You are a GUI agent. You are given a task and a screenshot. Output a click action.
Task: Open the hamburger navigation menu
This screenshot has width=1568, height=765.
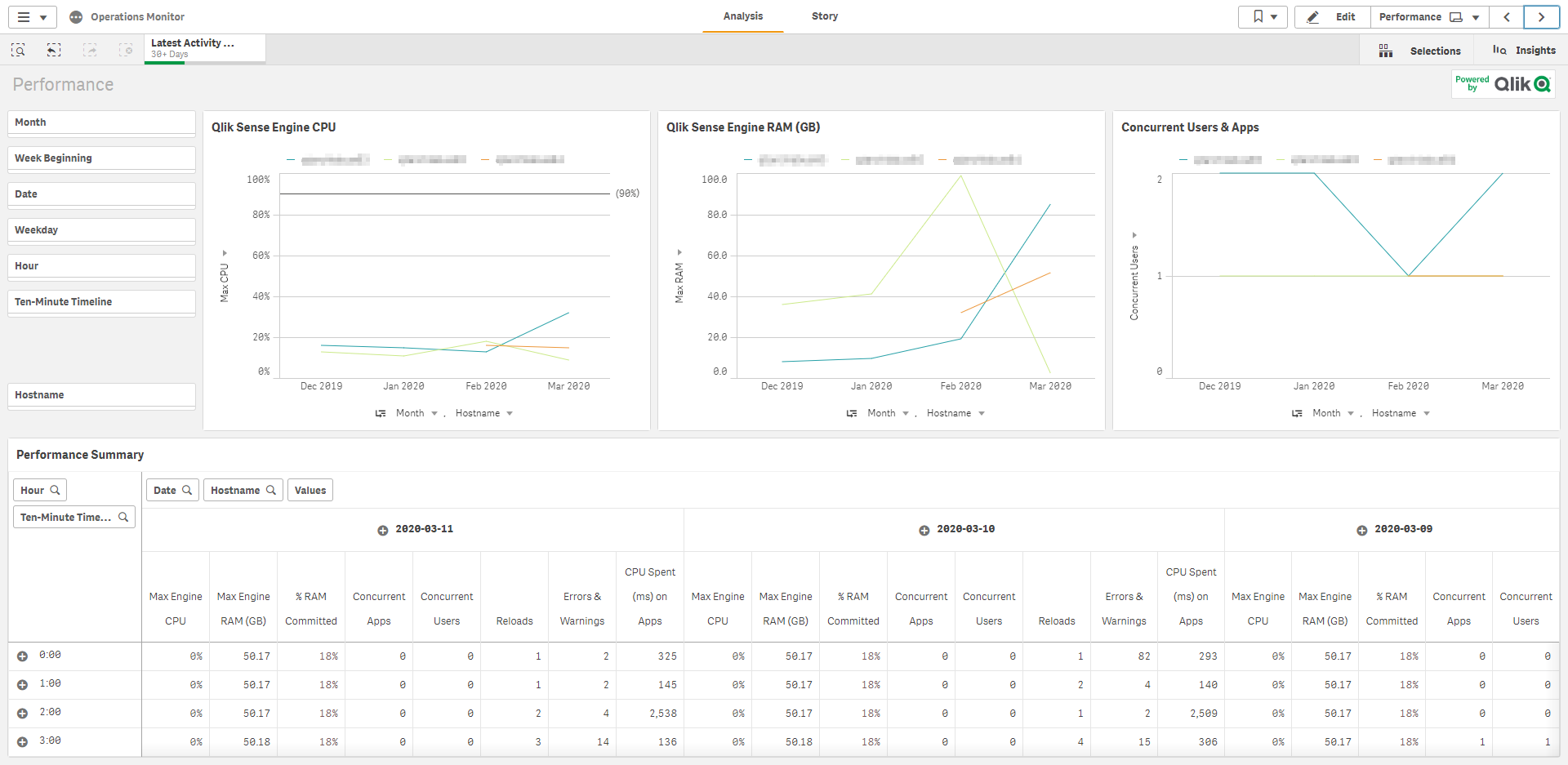coord(32,17)
